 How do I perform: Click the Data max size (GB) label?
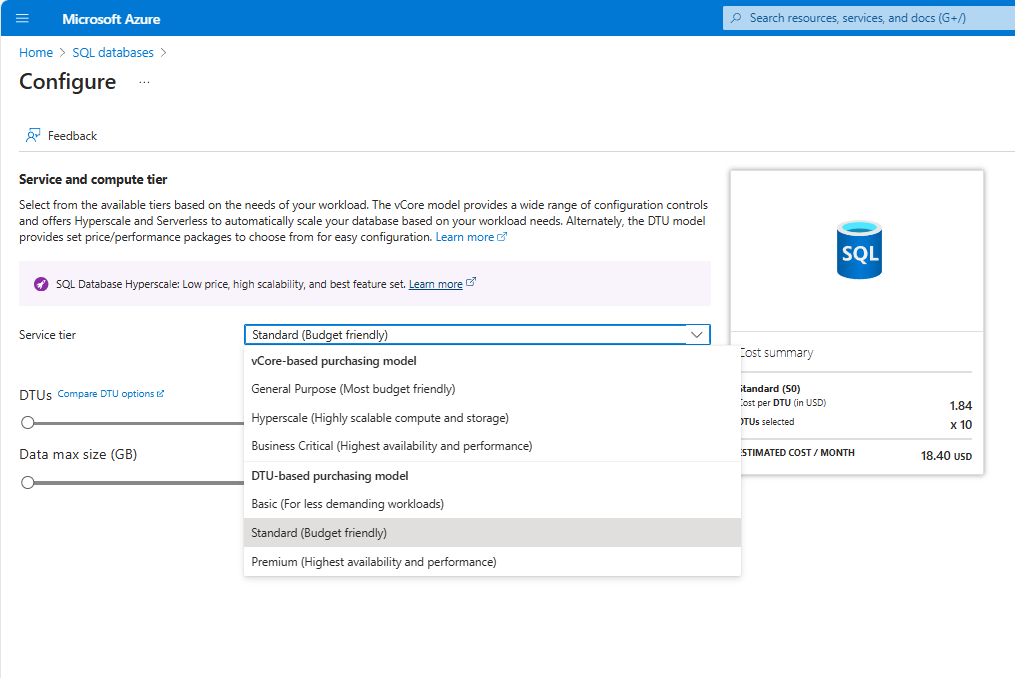pyautogui.click(x=78, y=455)
